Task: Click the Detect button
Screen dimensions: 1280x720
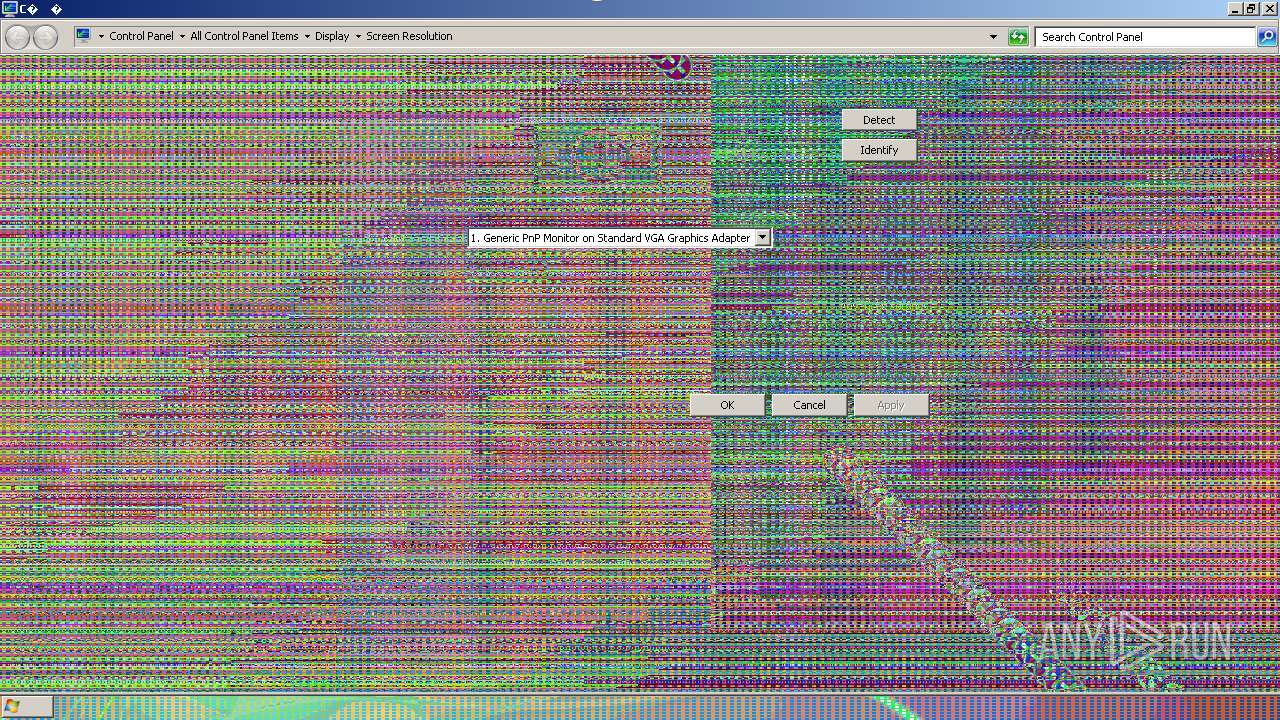Action: click(x=879, y=120)
